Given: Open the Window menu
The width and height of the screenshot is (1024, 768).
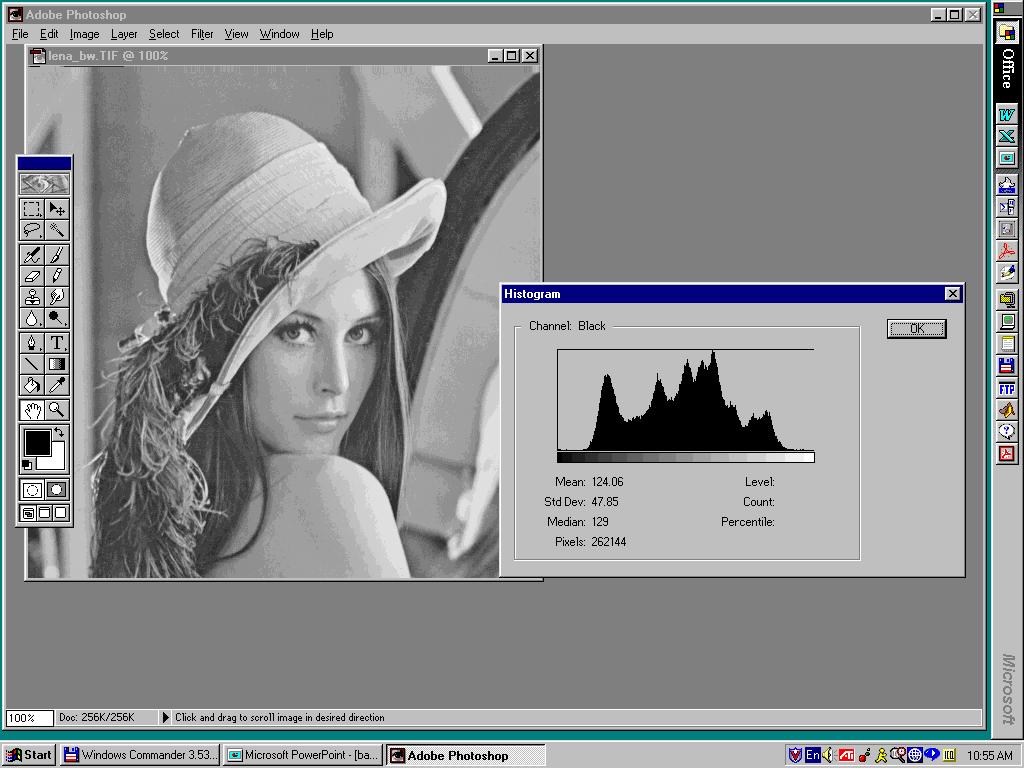Looking at the screenshot, I should 280,34.
